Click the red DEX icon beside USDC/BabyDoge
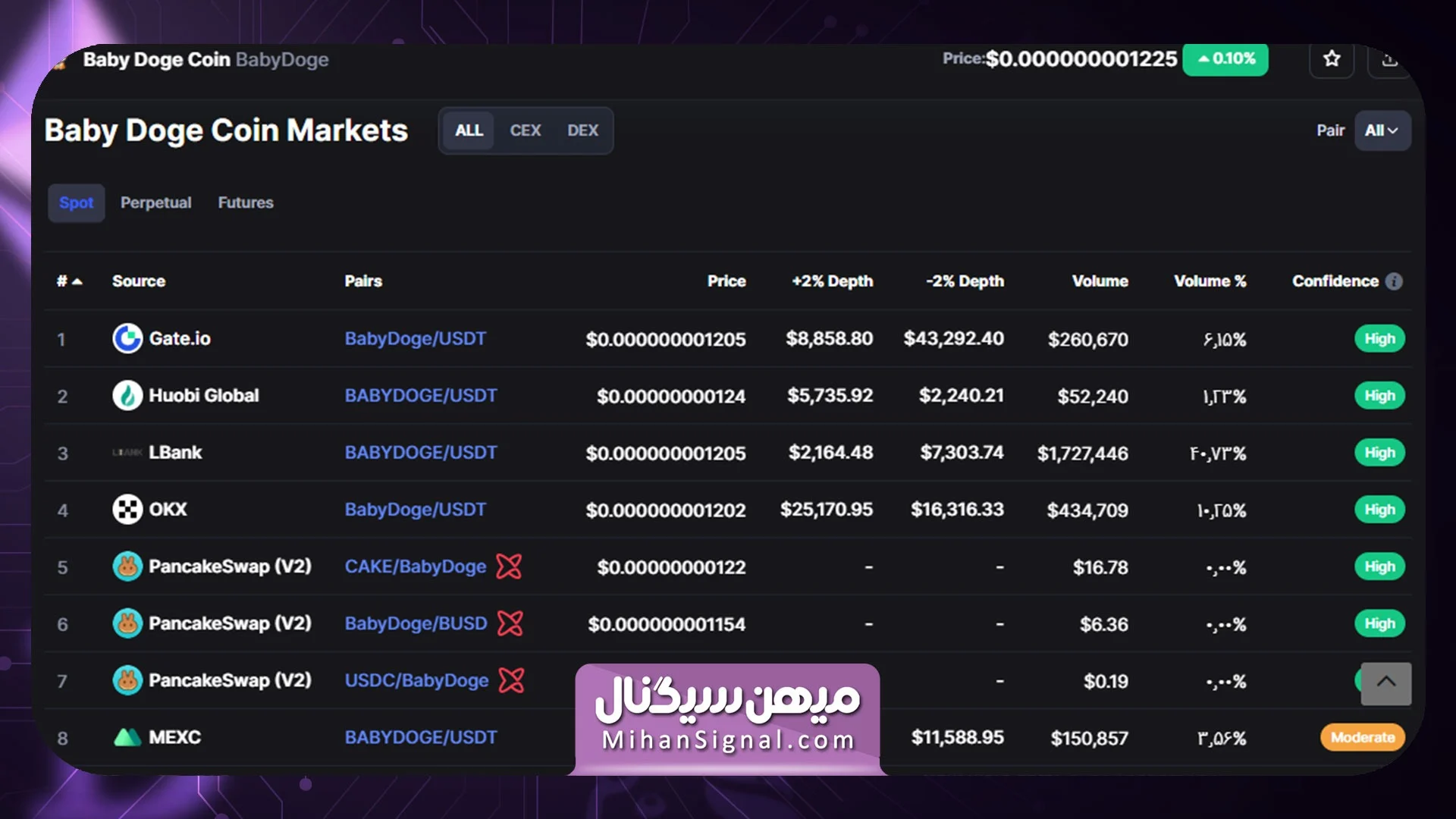1456x819 pixels. [x=512, y=680]
